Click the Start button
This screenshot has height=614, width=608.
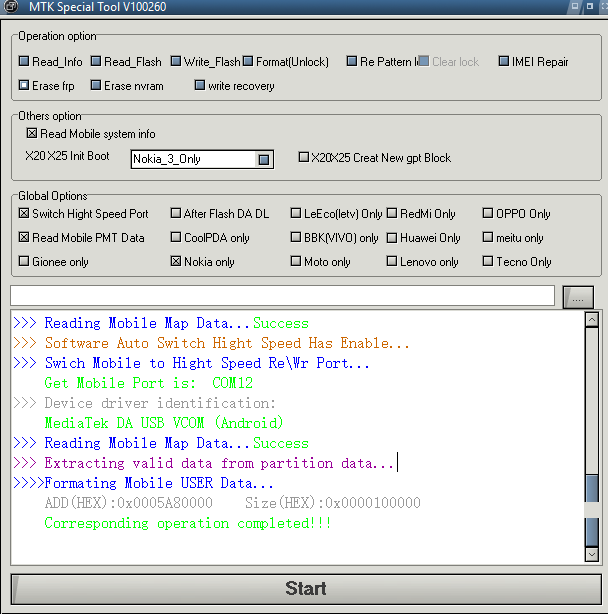tap(306, 589)
